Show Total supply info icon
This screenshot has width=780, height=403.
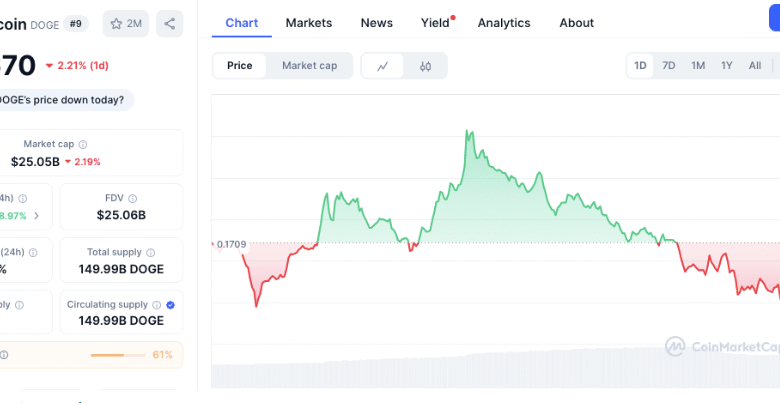150,253
